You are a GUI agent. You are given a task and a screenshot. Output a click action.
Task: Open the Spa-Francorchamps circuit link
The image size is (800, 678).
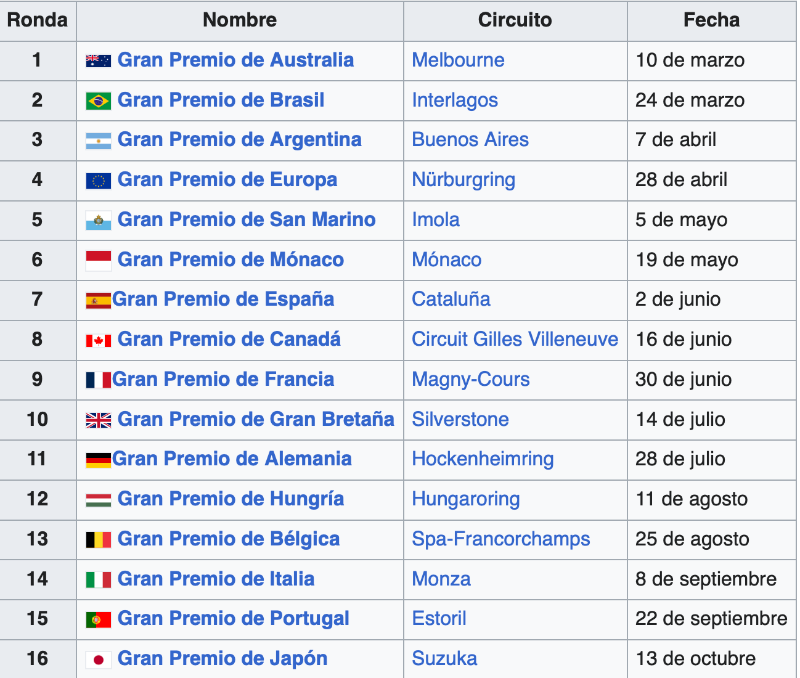coord(501,539)
